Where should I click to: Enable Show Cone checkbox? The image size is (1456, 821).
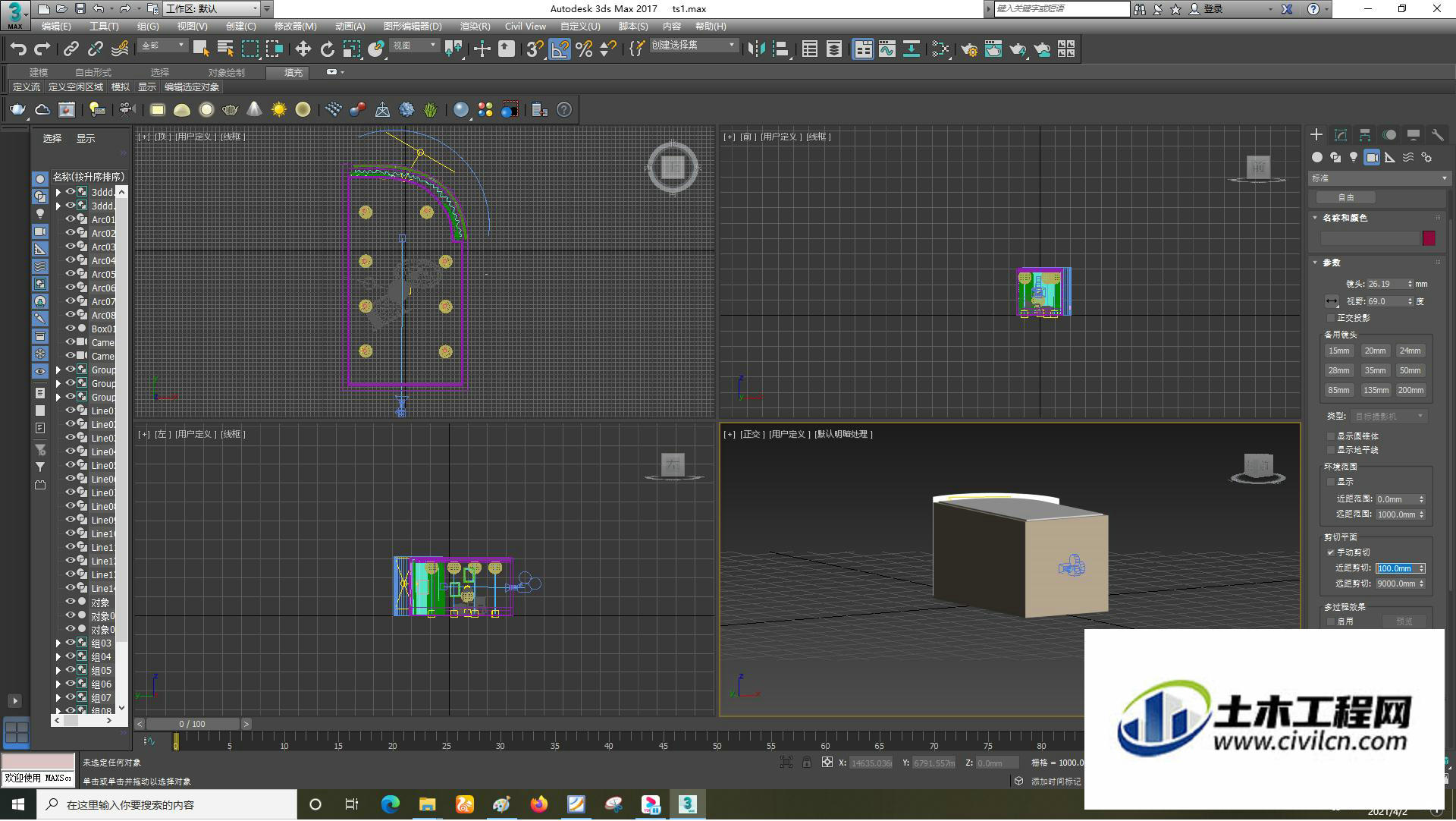(x=1331, y=436)
